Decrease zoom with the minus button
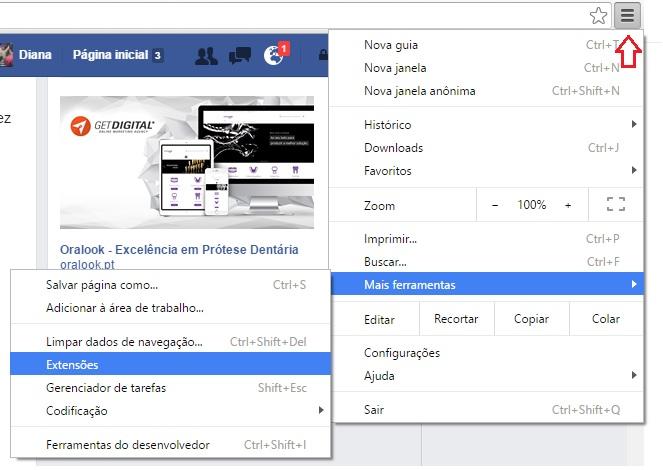Screen dimensions: 663x470 495,205
